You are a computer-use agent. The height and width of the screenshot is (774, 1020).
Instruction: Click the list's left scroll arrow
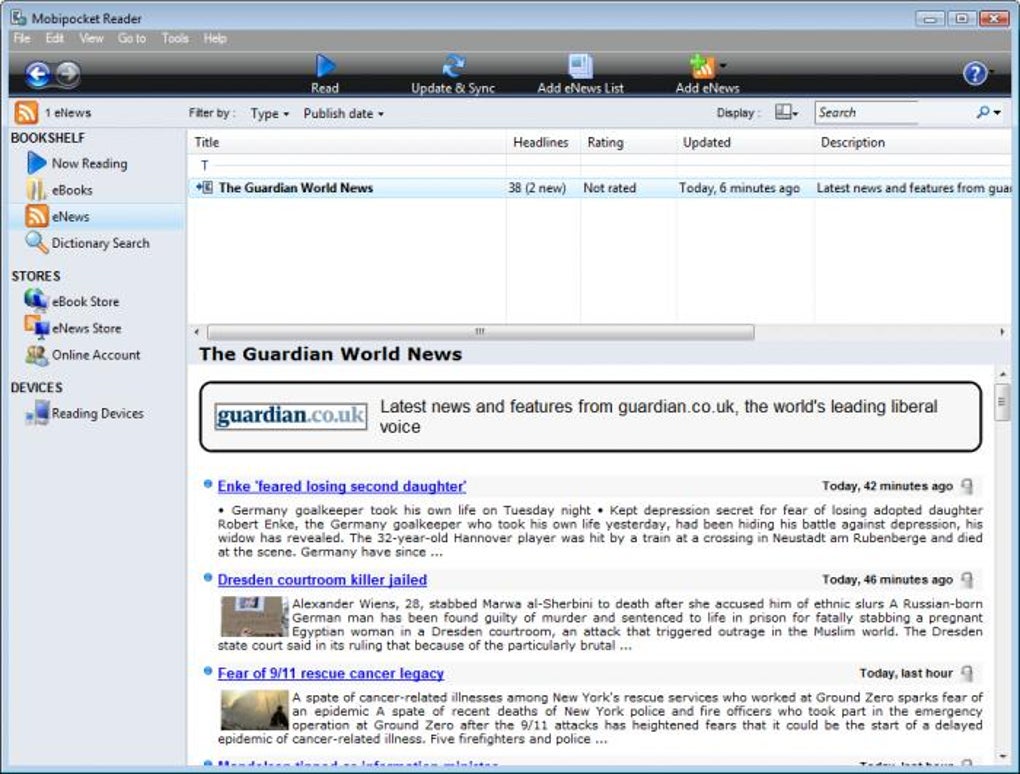pyautogui.click(x=196, y=332)
